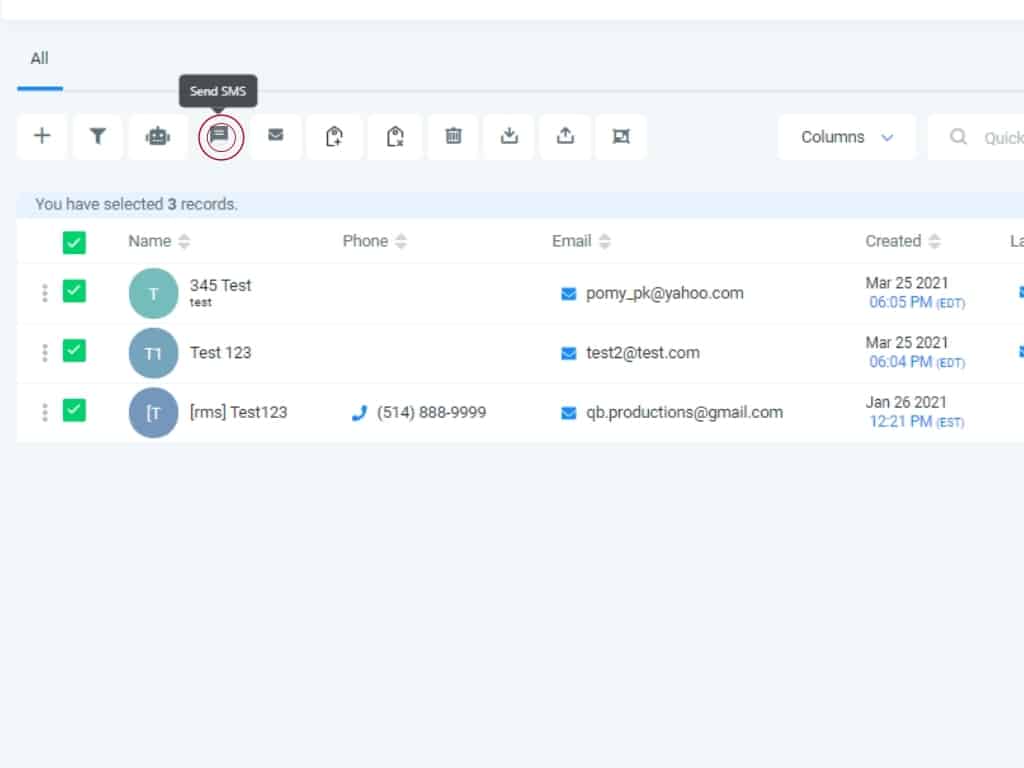Open the filter funnel tool
The height and width of the screenshot is (768, 1024).
click(x=98, y=137)
